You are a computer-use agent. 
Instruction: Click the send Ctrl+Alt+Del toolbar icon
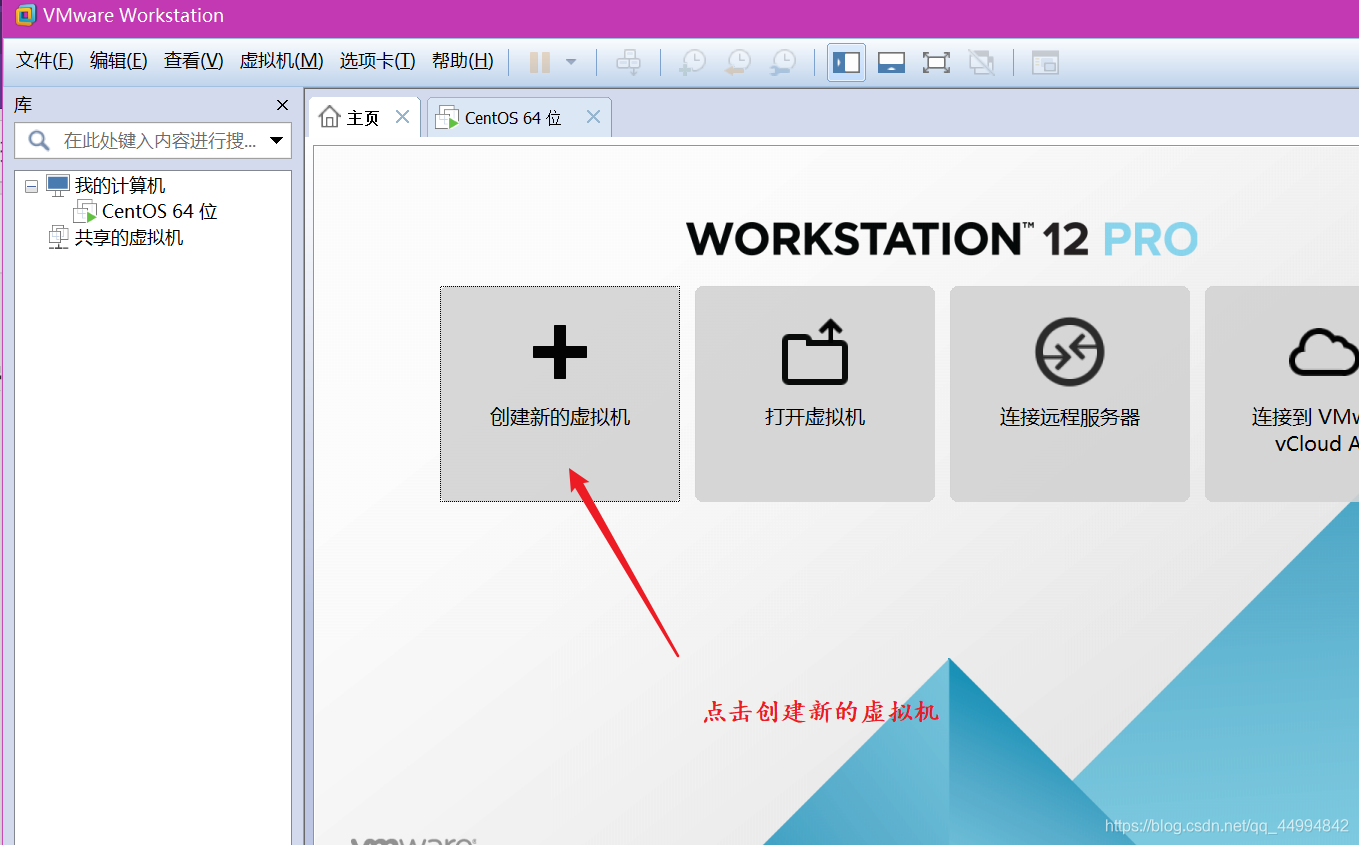[628, 63]
